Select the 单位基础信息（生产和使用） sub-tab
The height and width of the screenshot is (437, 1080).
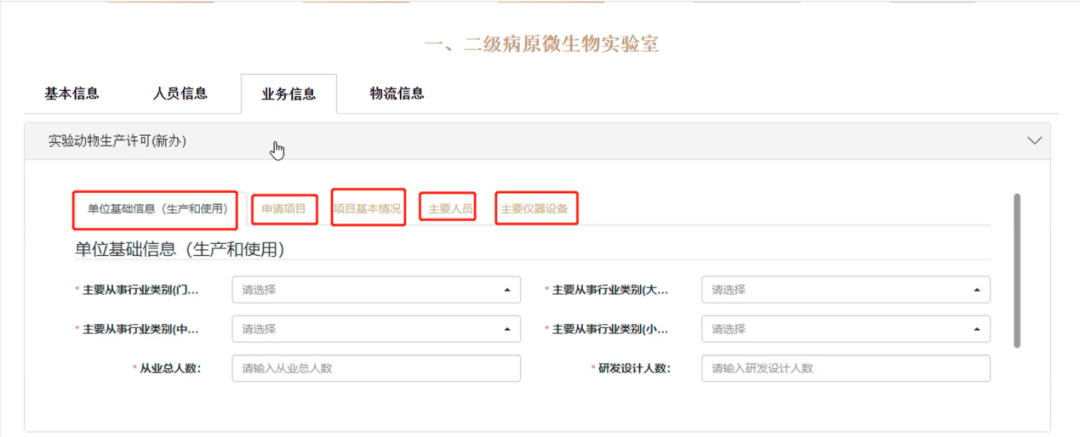[157, 209]
